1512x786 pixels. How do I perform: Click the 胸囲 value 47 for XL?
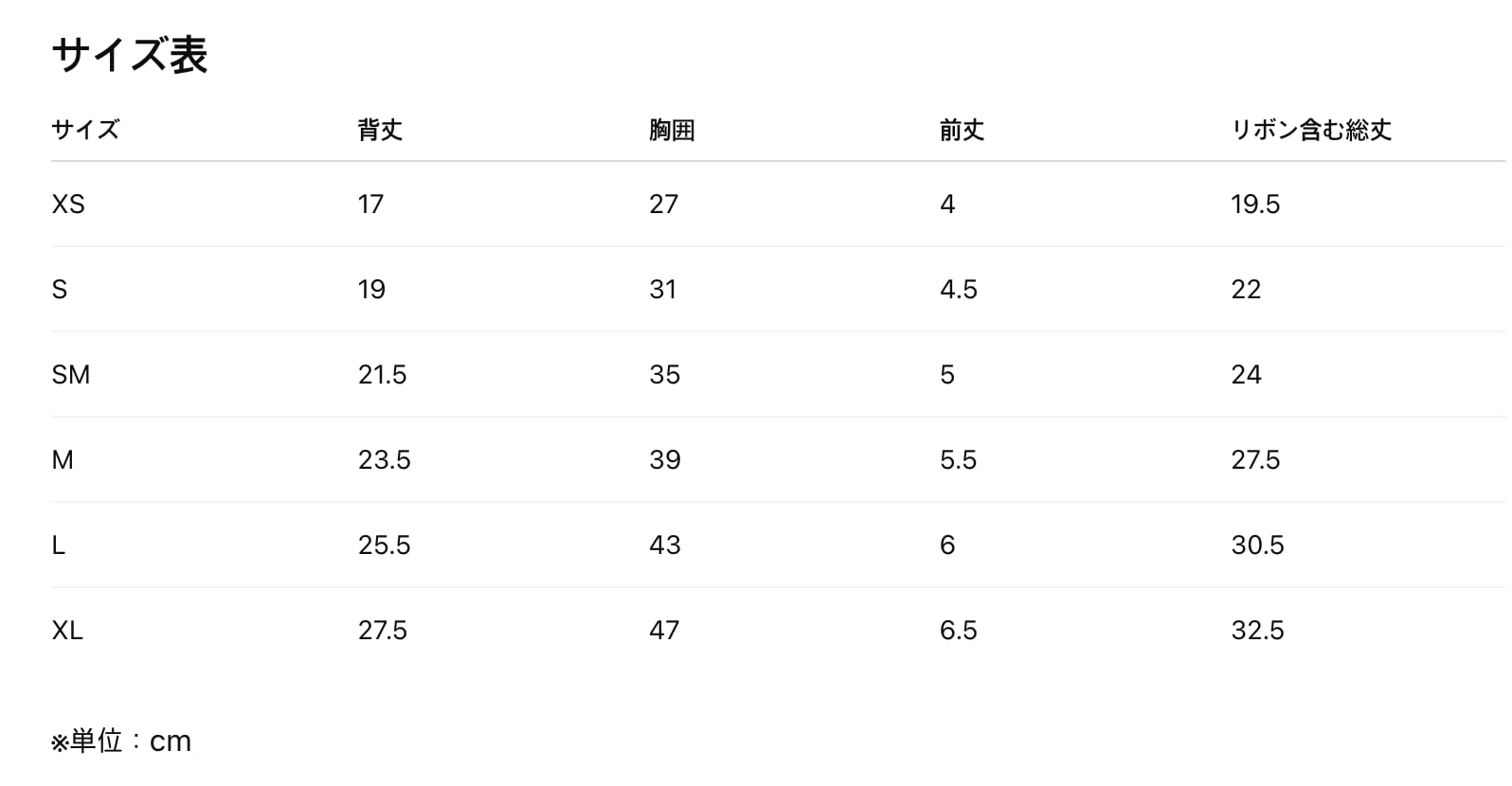point(664,631)
